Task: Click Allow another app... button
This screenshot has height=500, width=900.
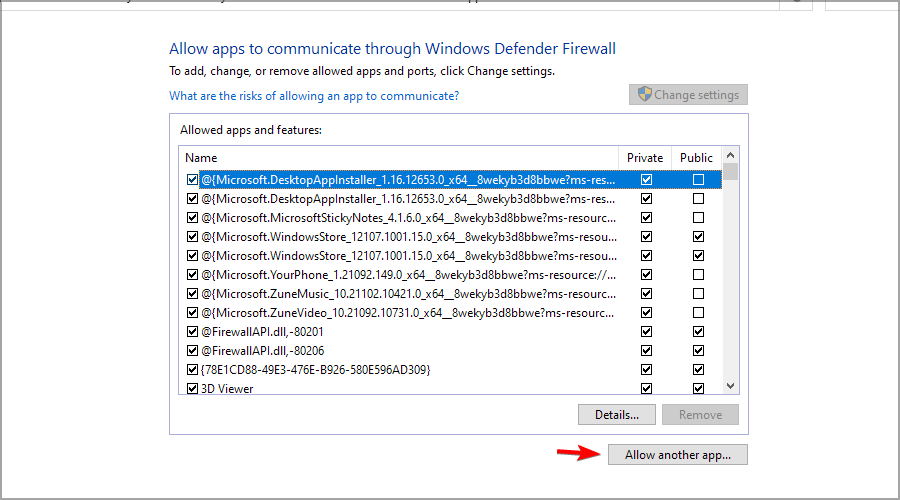Action: click(678, 455)
